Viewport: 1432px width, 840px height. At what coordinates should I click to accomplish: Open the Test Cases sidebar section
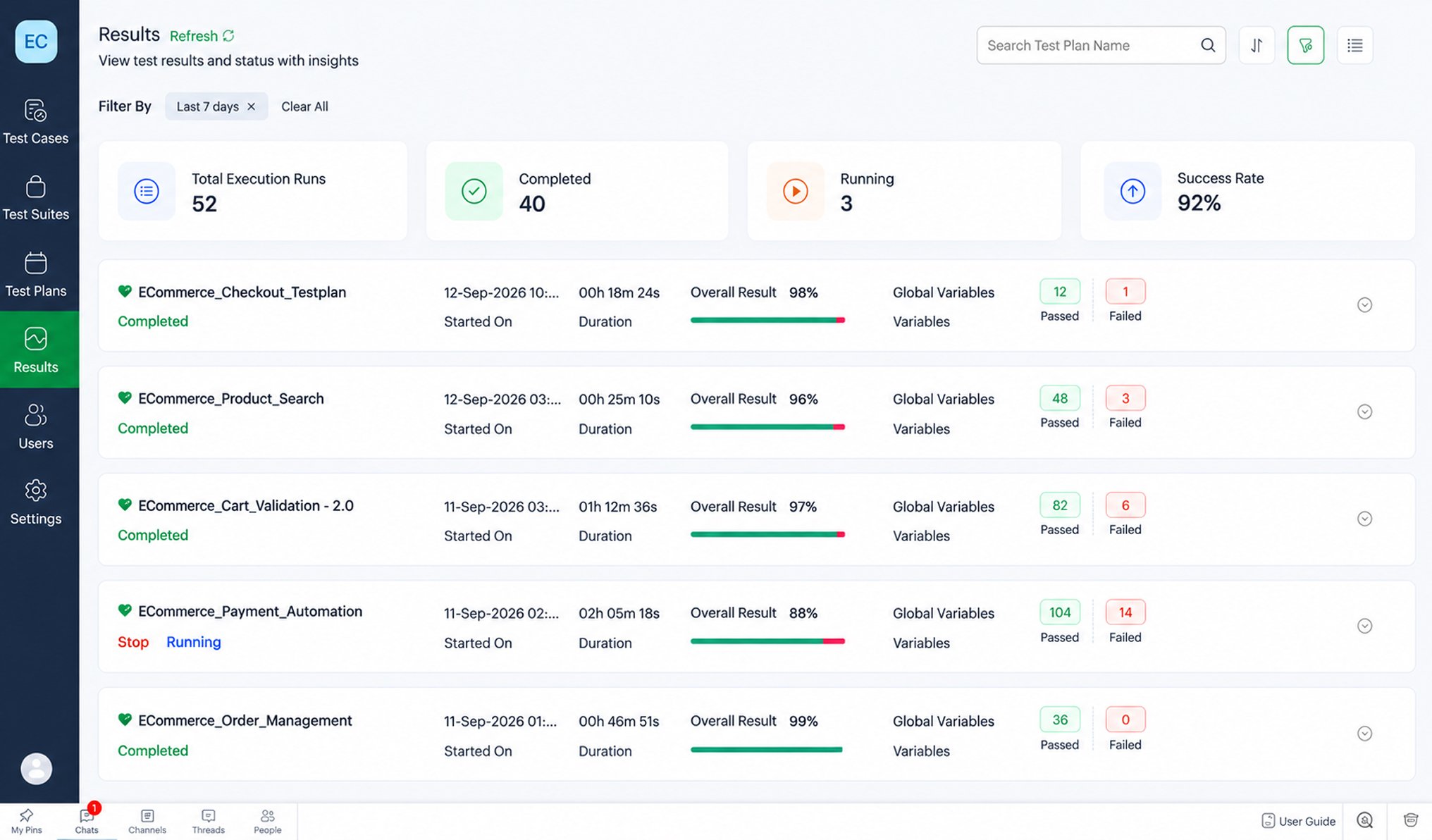pos(35,121)
